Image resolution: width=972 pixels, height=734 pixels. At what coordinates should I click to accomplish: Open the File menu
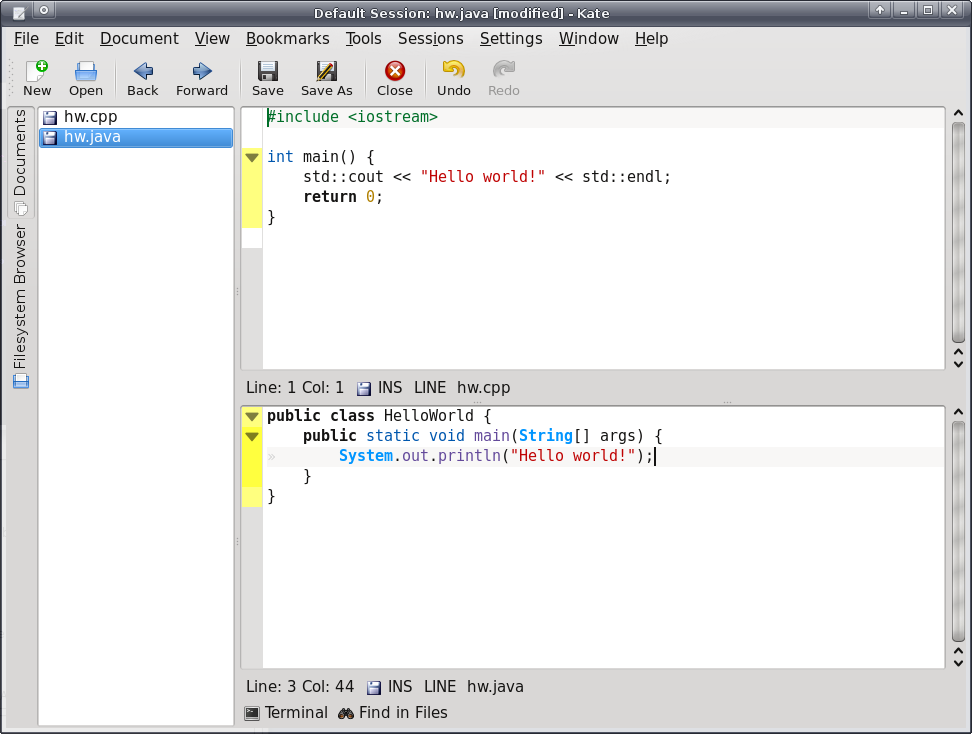[26, 38]
